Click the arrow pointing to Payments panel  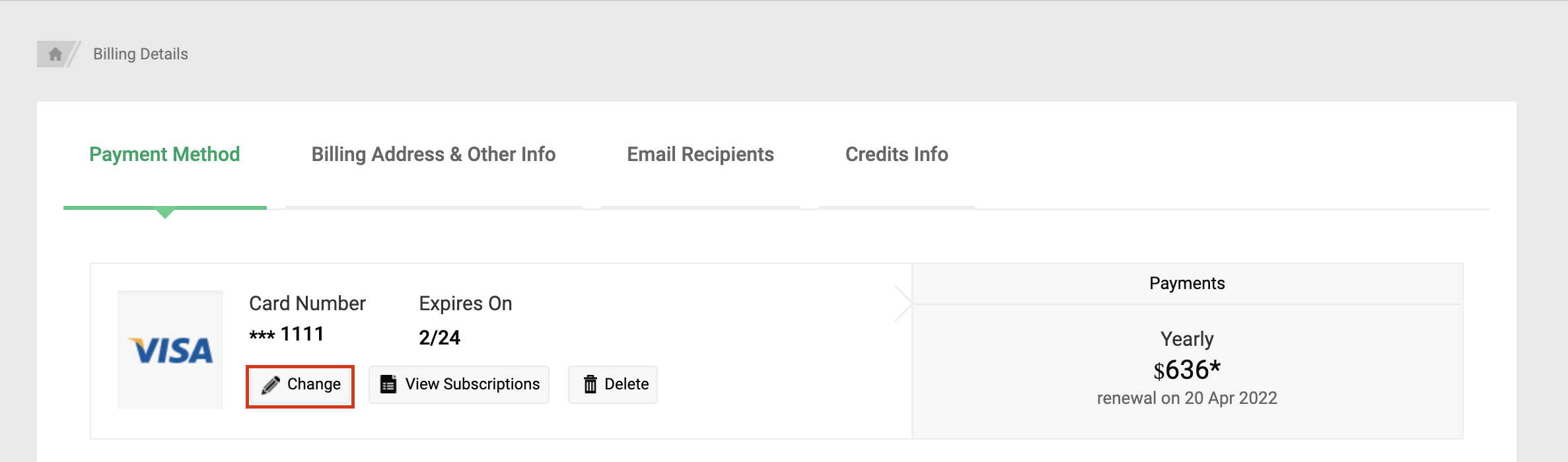pyautogui.click(x=903, y=304)
